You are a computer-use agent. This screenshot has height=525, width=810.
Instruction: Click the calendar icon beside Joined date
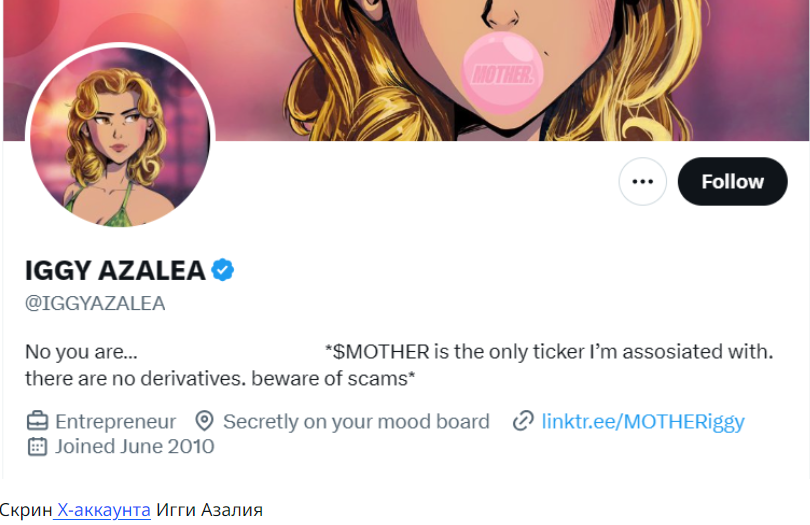click(x=37, y=446)
